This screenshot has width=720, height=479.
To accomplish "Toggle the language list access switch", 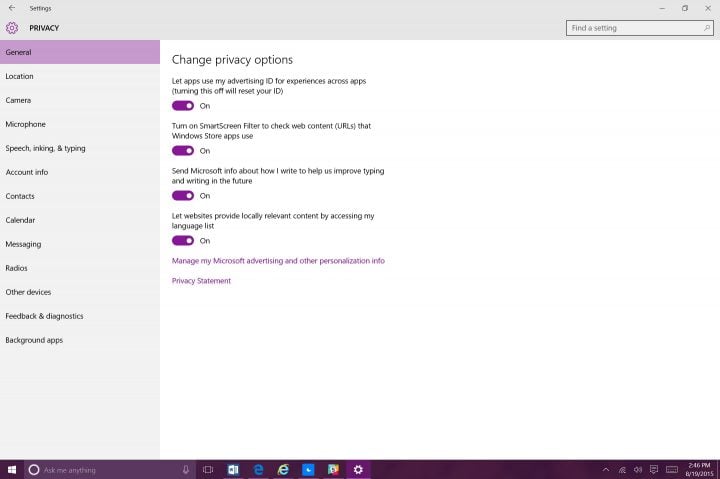I will tap(183, 241).
